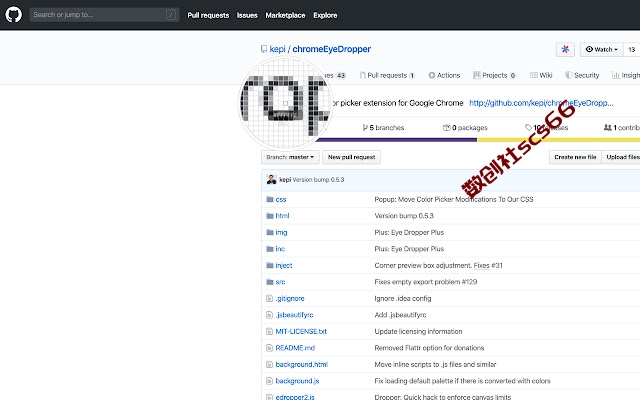
Task: Click the img folder icon
Action: coord(270,232)
